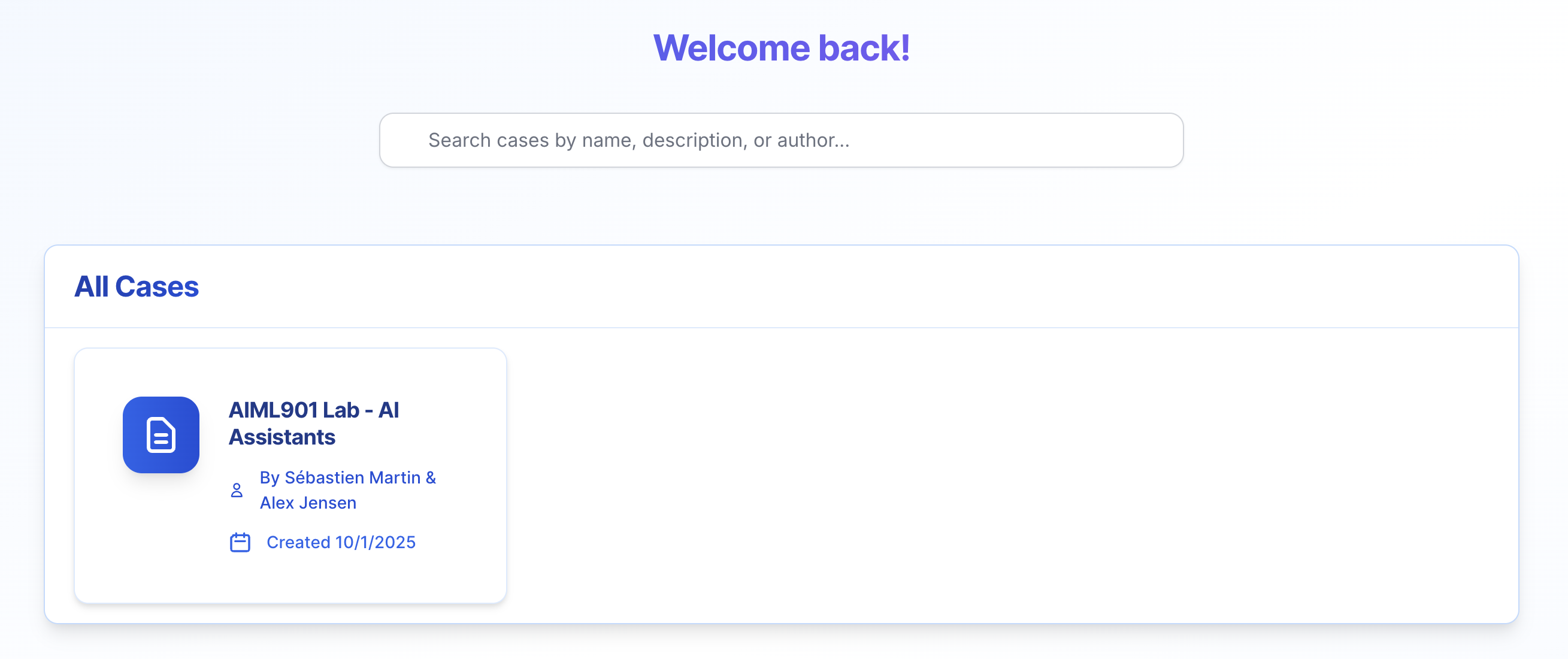Screen dimensions: 1568x659
Task: Click the calendar icon beside created date
Action: [240, 542]
